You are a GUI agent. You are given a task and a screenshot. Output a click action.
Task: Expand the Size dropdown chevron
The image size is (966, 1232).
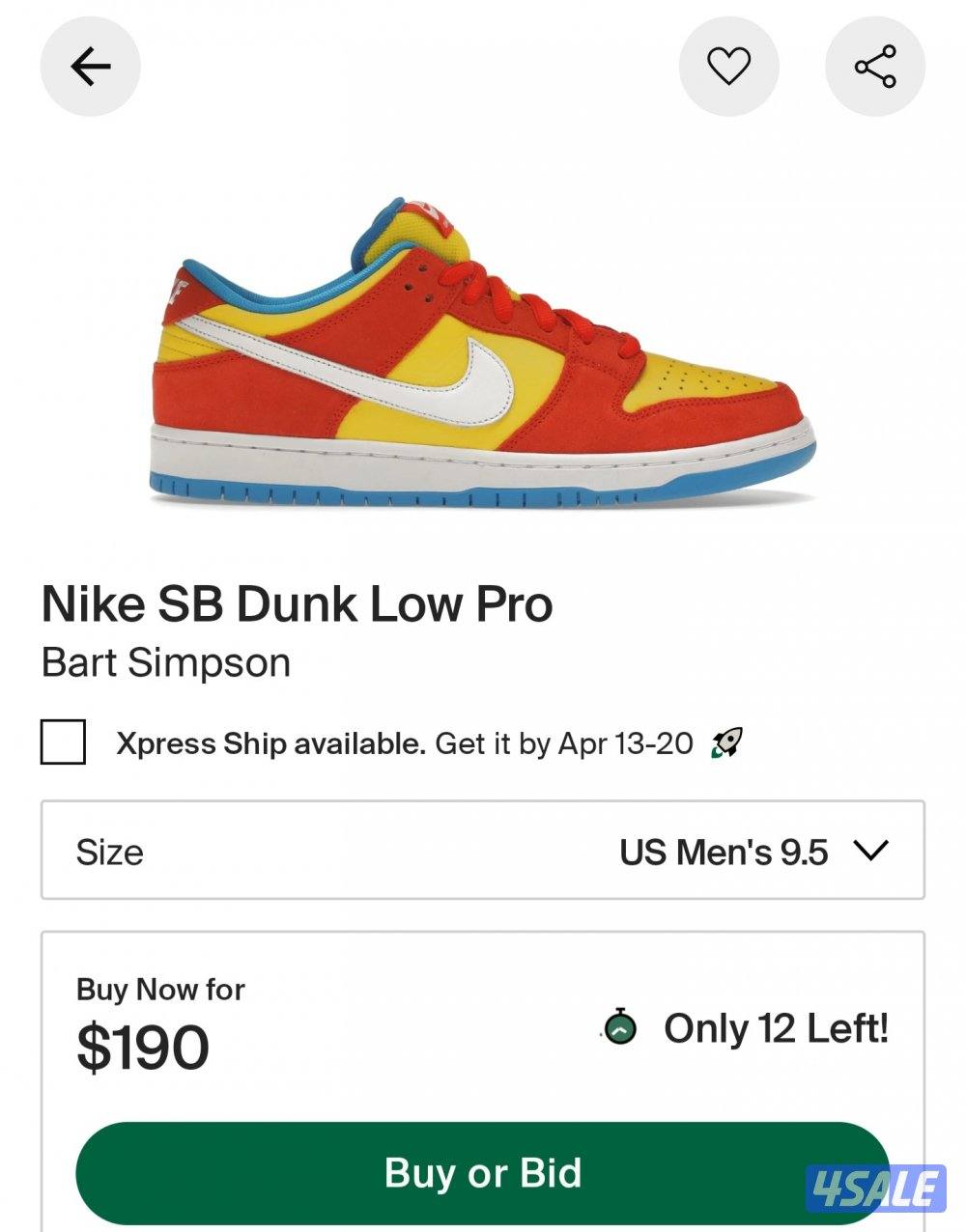coord(872,851)
